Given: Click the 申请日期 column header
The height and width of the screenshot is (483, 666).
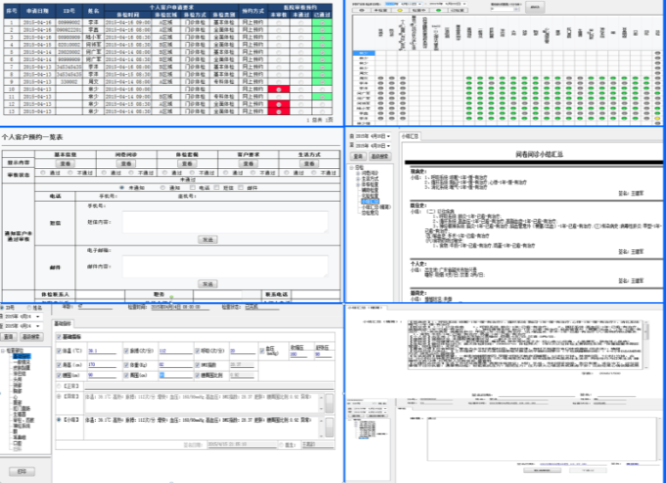Looking at the screenshot, I should (x=37, y=11).
